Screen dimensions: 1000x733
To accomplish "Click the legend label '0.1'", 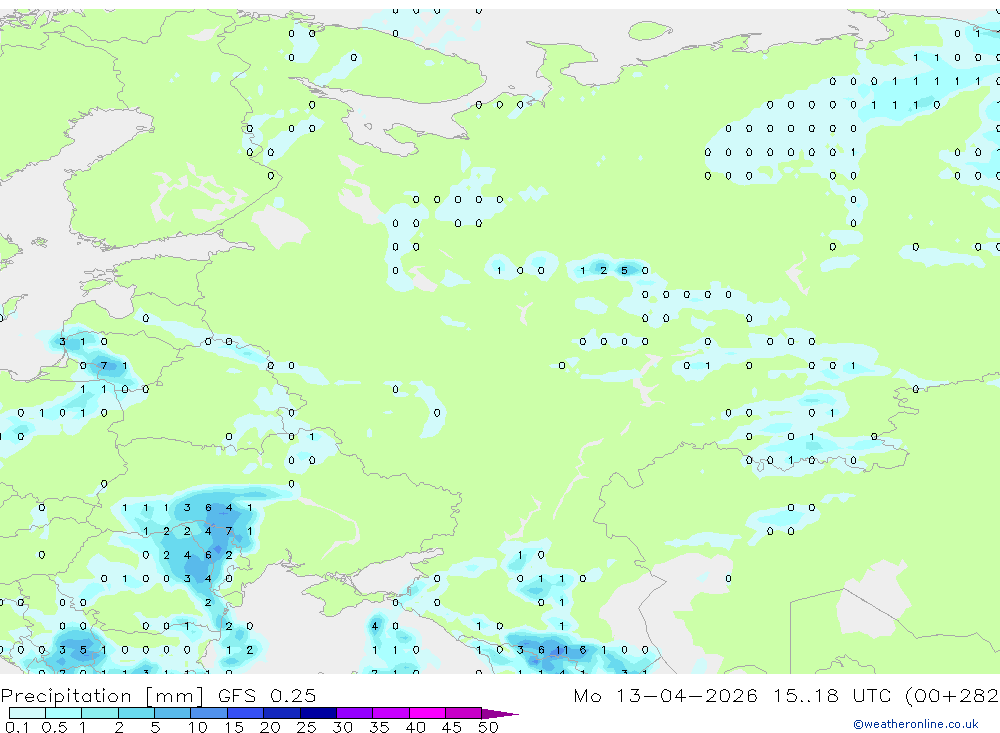I will (x=17, y=727).
